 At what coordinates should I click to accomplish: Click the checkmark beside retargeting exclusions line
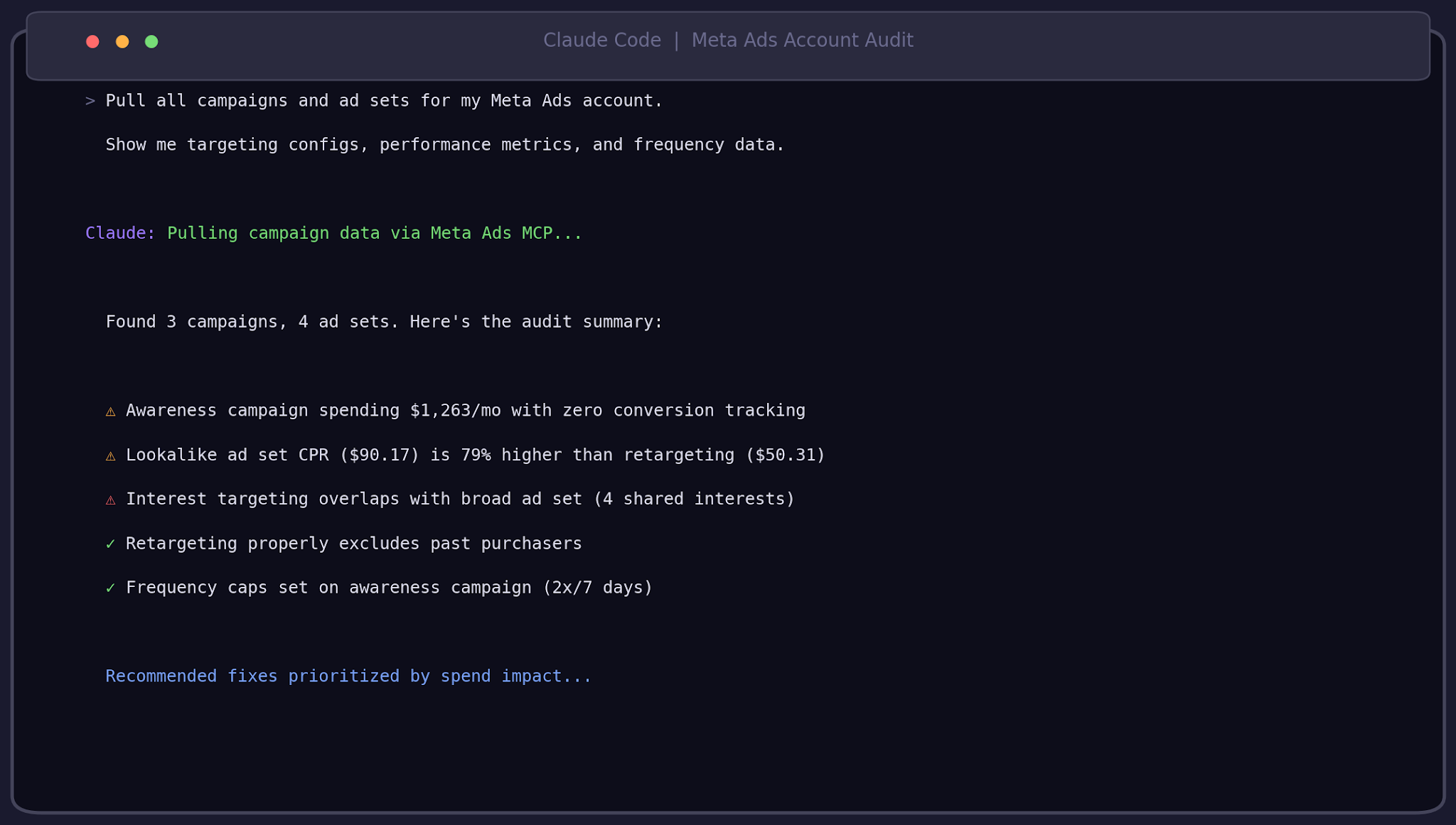[111, 544]
